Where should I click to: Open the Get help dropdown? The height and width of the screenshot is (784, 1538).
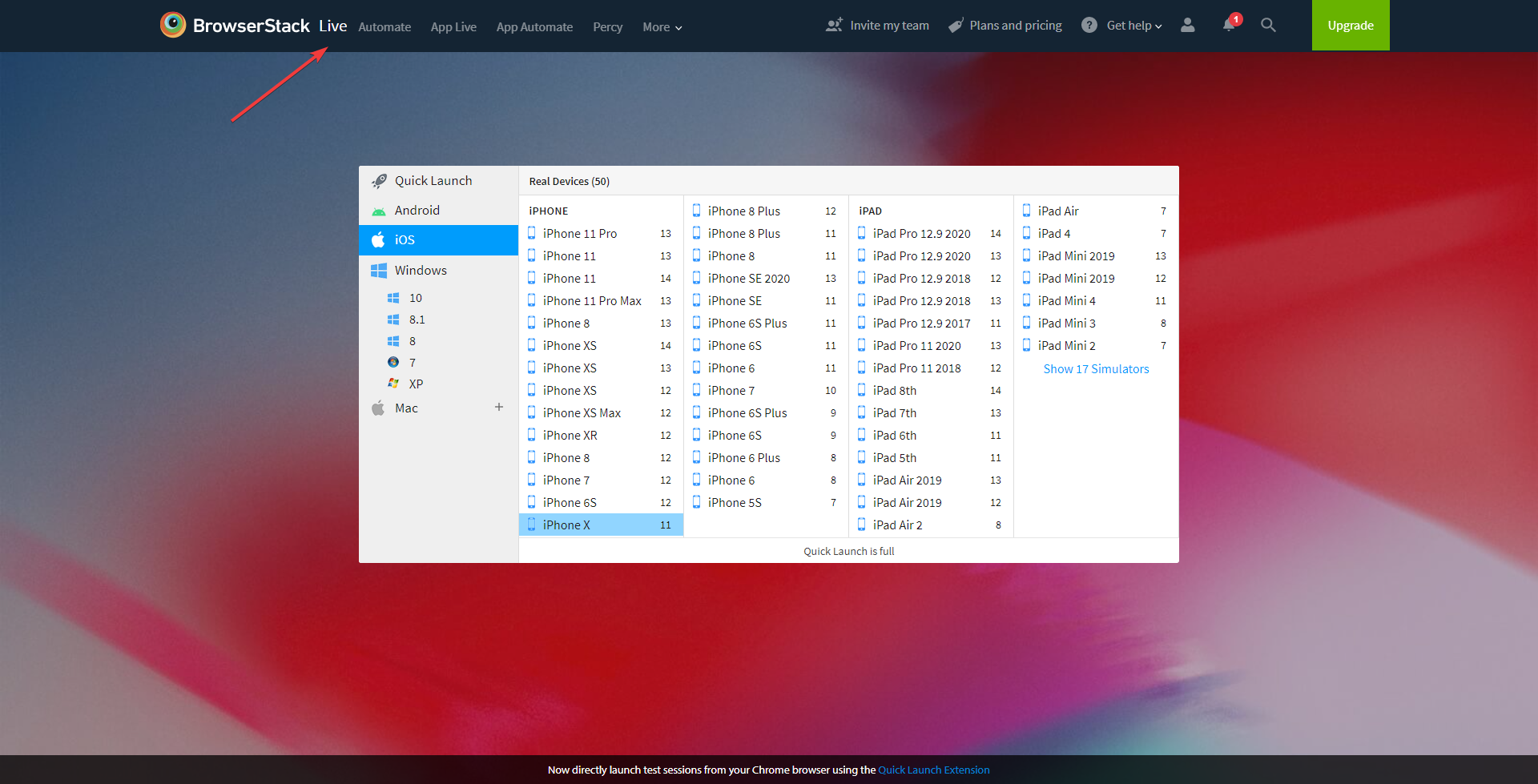[x=1134, y=26]
